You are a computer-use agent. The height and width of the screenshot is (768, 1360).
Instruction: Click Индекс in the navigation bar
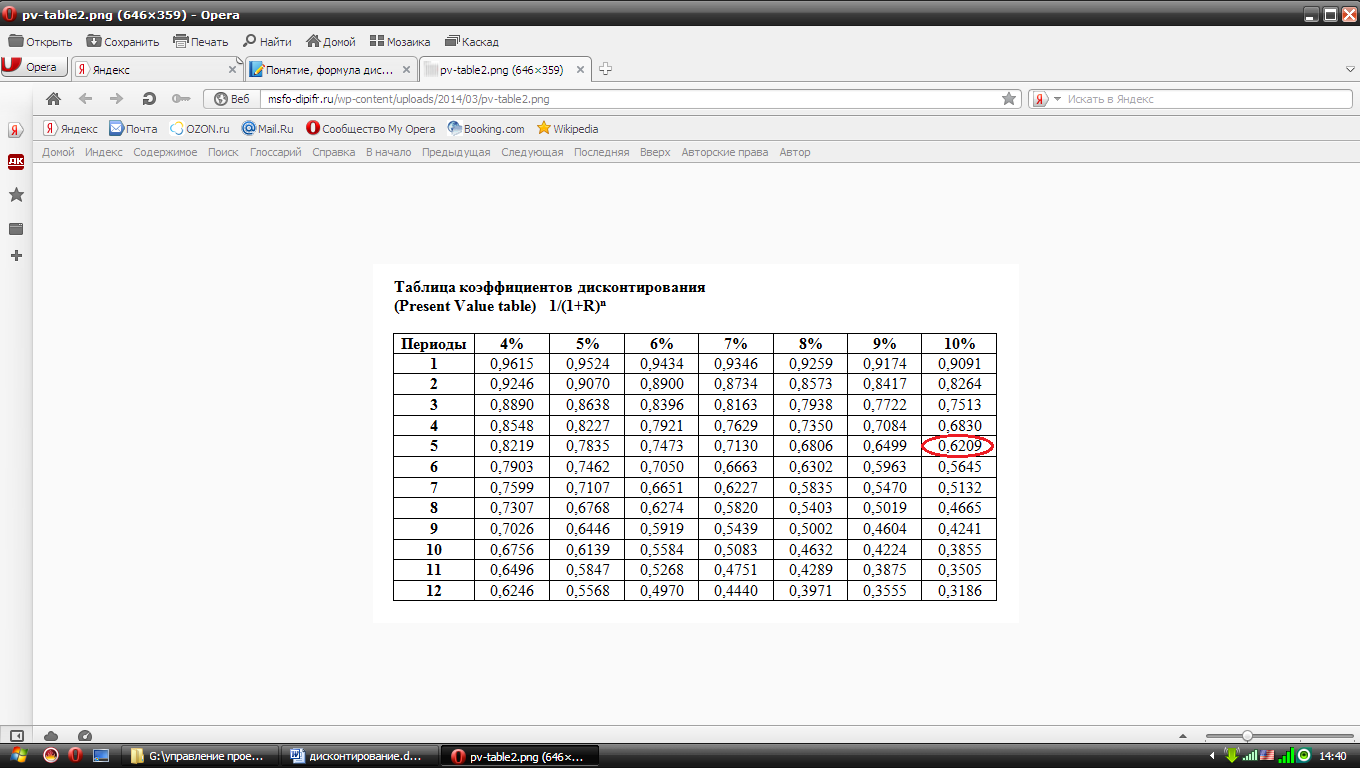[x=104, y=152]
